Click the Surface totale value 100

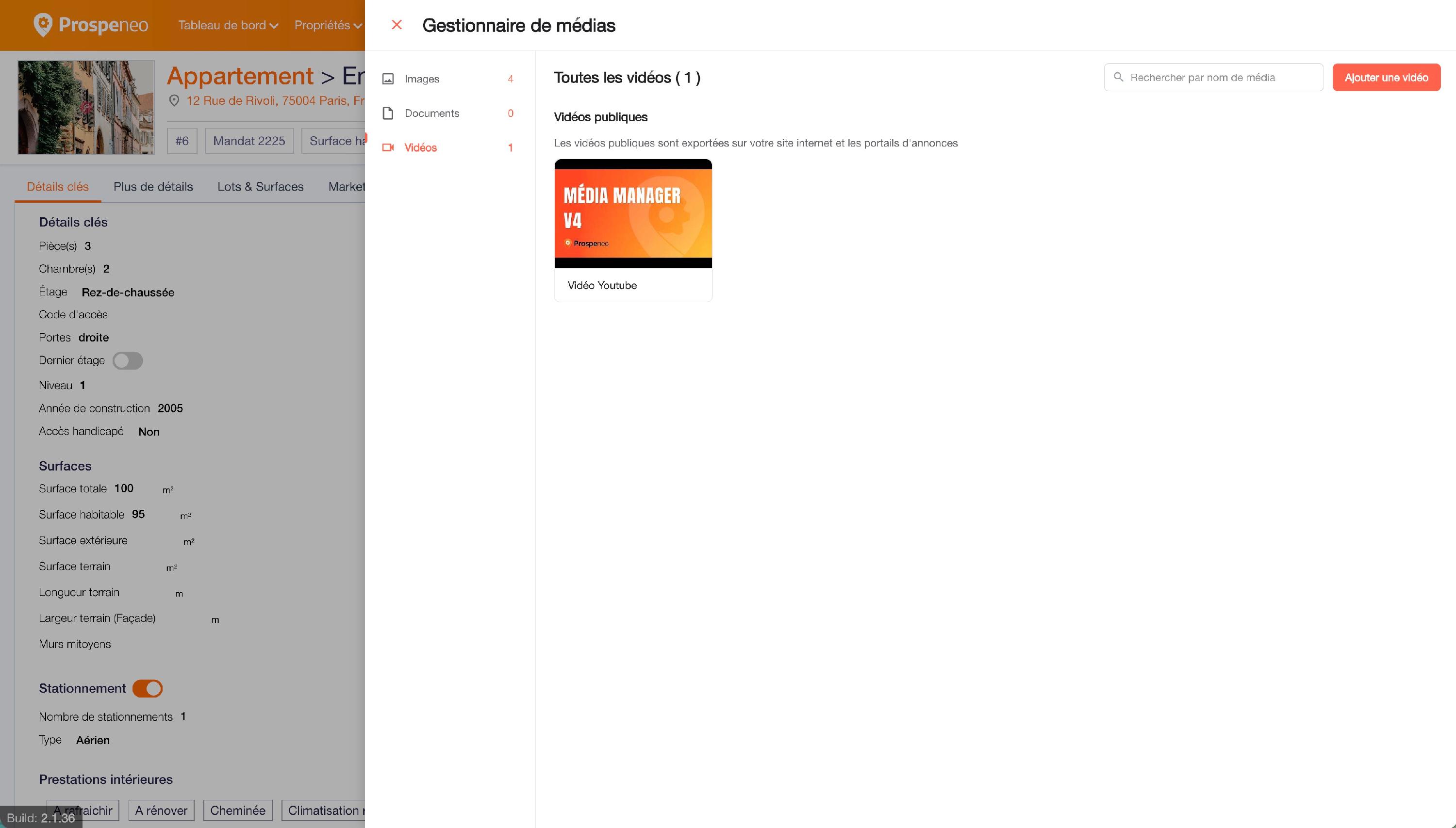(x=123, y=488)
